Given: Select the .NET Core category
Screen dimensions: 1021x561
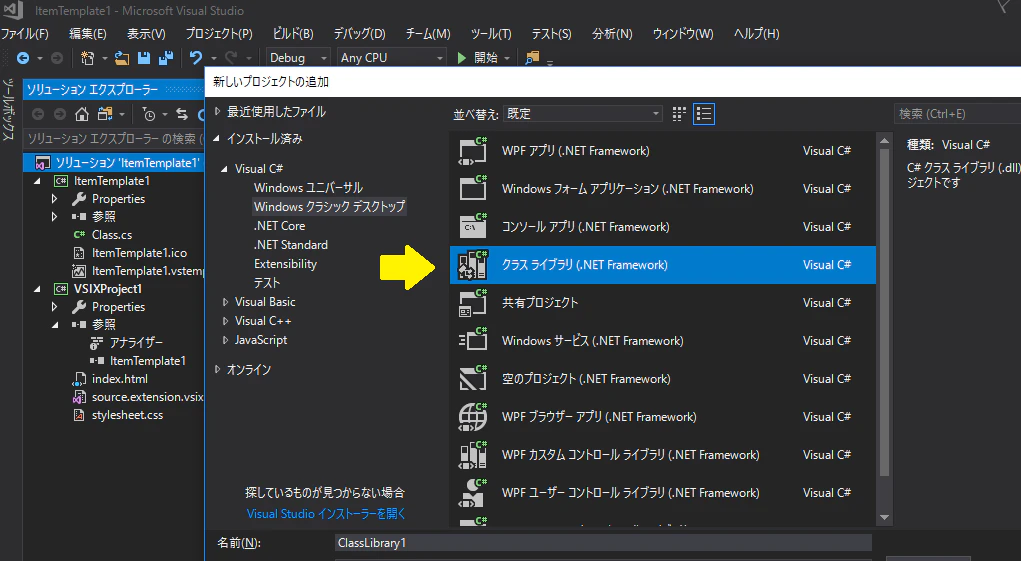Looking at the screenshot, I should (x=279, y=226).
